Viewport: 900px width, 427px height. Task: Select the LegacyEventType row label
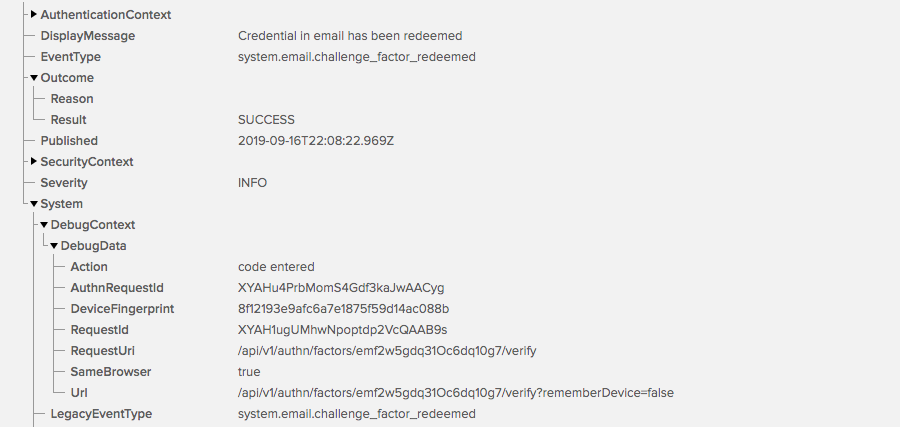101,414
